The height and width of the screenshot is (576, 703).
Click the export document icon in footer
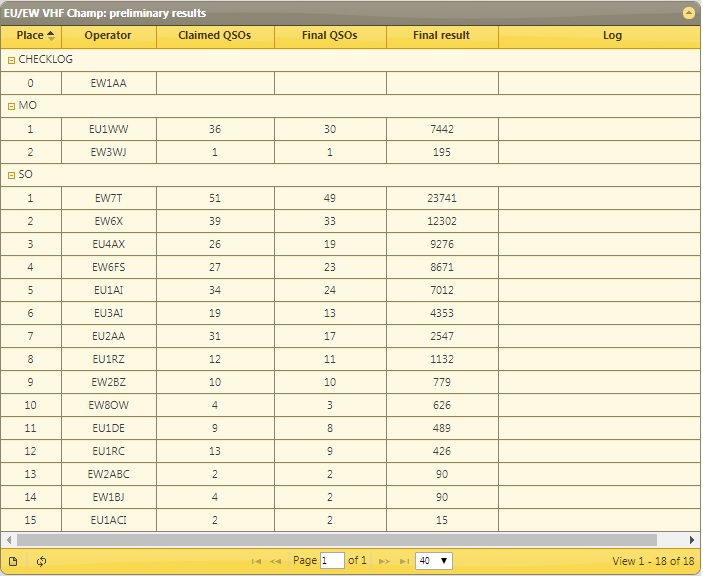[13, 561]
